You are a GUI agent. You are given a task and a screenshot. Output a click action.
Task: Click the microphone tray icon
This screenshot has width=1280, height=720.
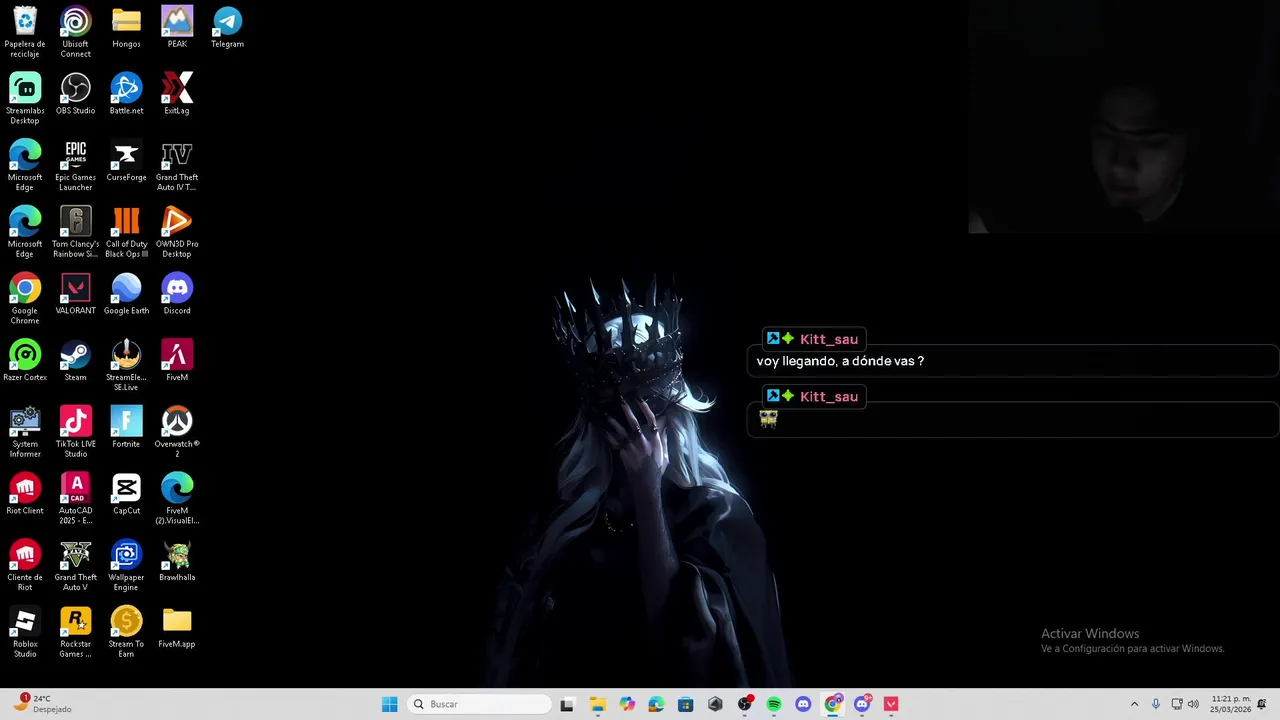click(1156, 704)
